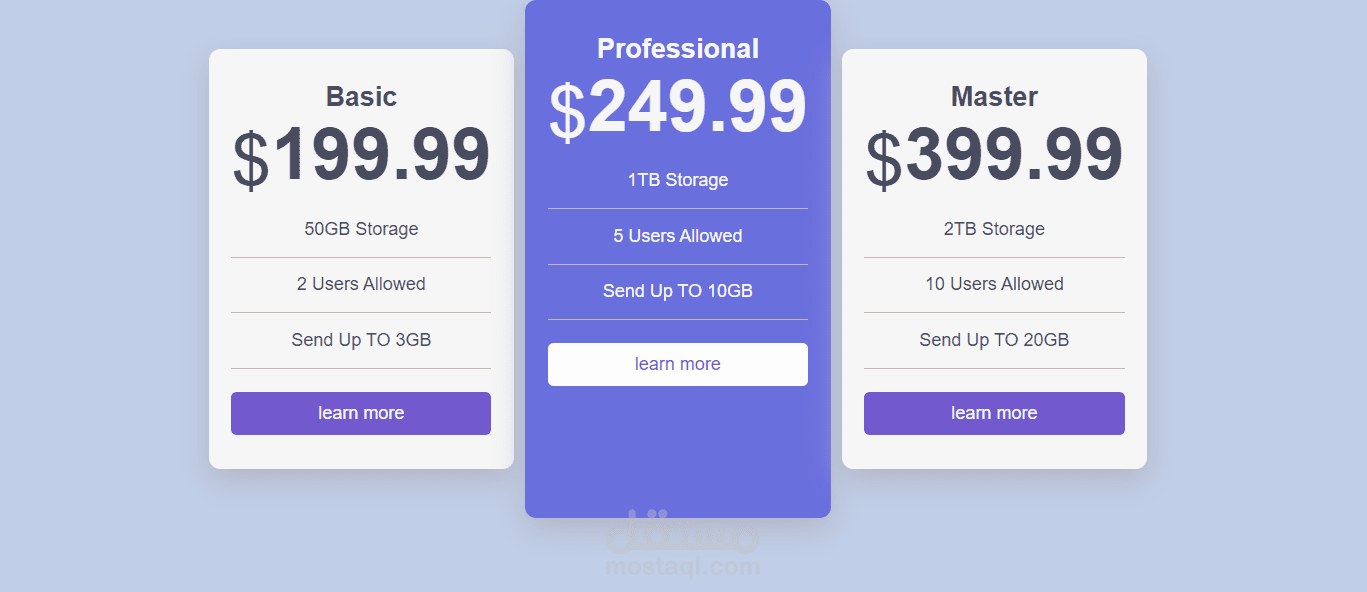Click the 10 Users Allowed feature
1367x592 pixels.
pyautogui.click(x=994, y=284)
